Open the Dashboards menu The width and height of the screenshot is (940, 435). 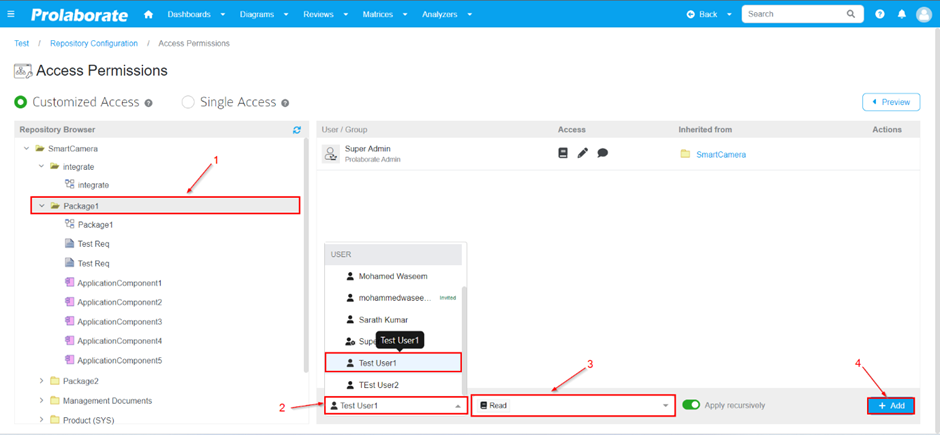pyautogui.click(x=196, y=14)
